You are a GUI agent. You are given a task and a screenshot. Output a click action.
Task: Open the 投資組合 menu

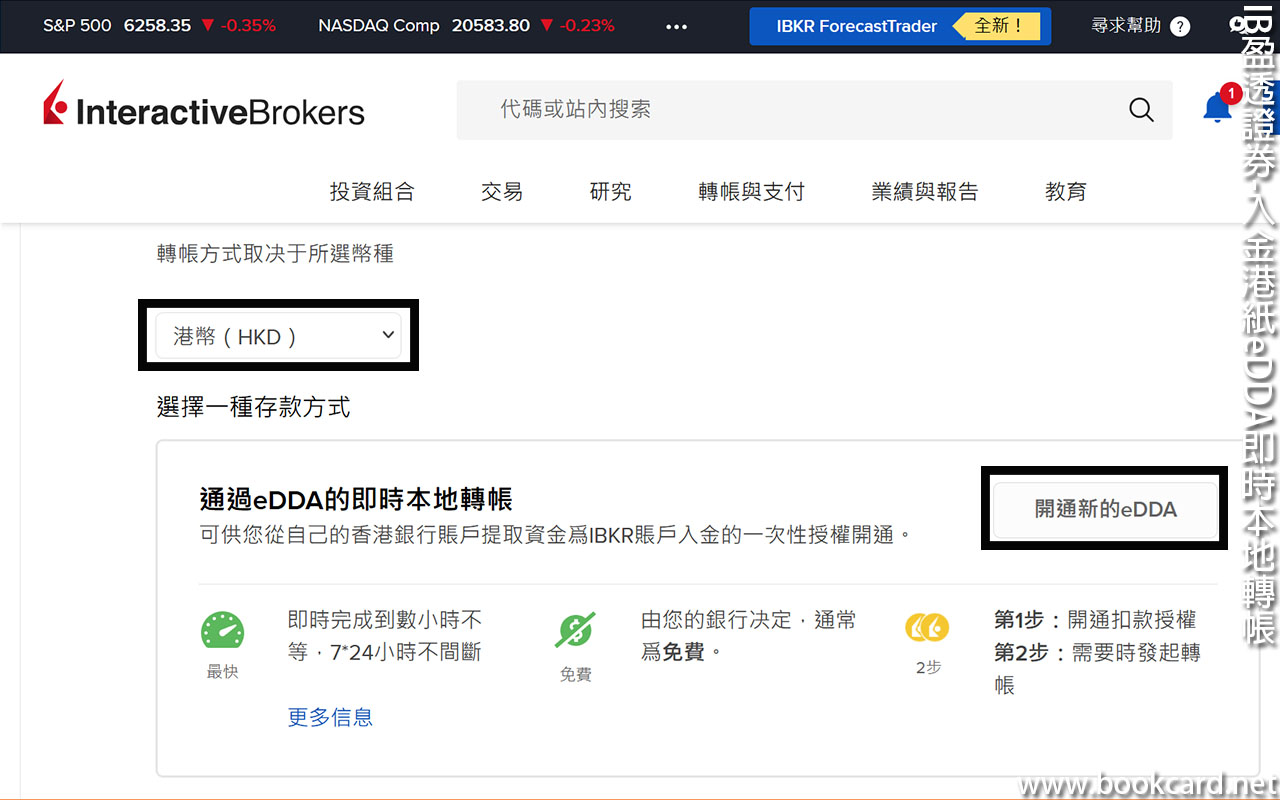tap(372, 192)
